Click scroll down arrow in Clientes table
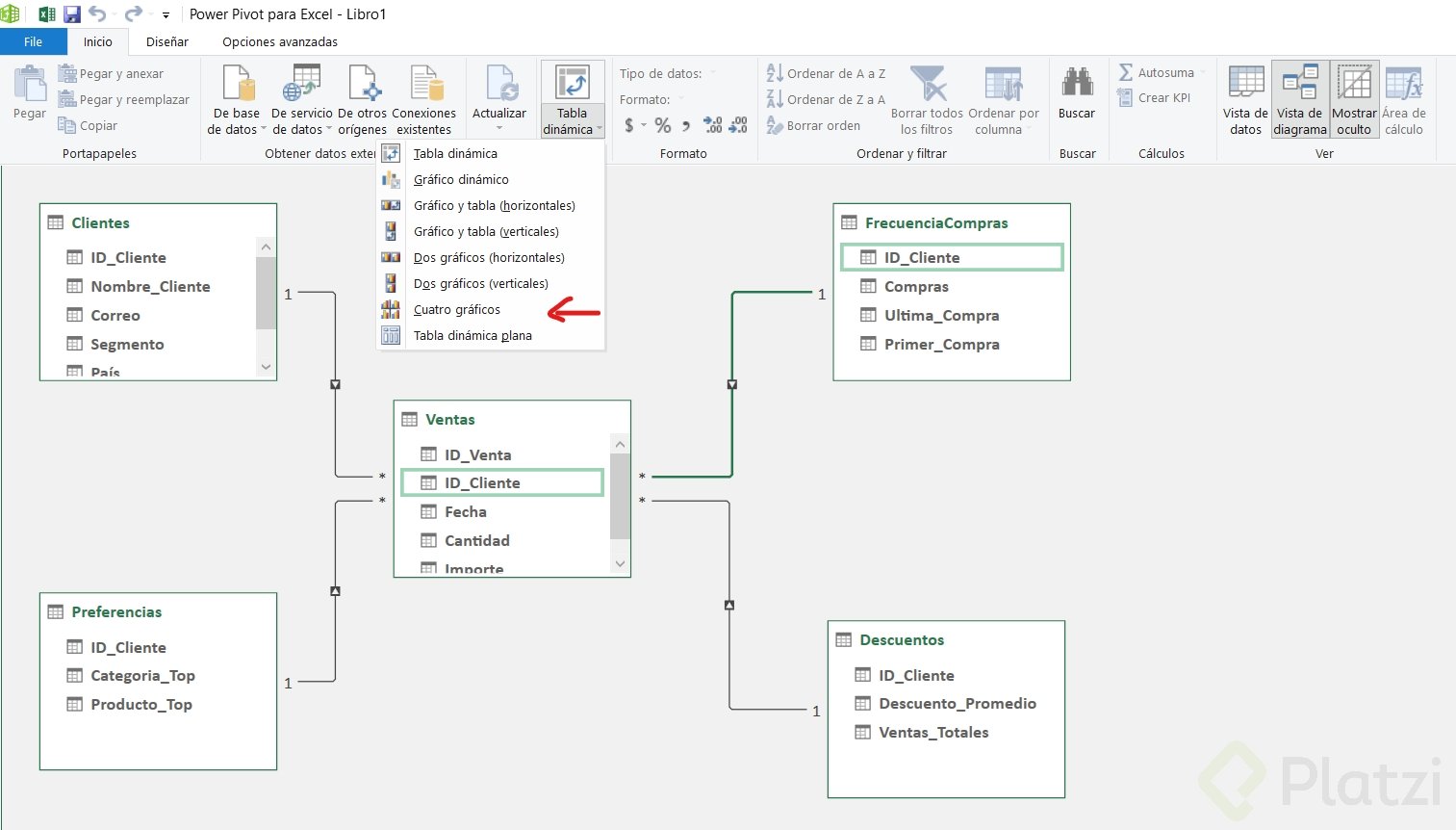This screenshot has height=830, width=1456. point(267,367)
